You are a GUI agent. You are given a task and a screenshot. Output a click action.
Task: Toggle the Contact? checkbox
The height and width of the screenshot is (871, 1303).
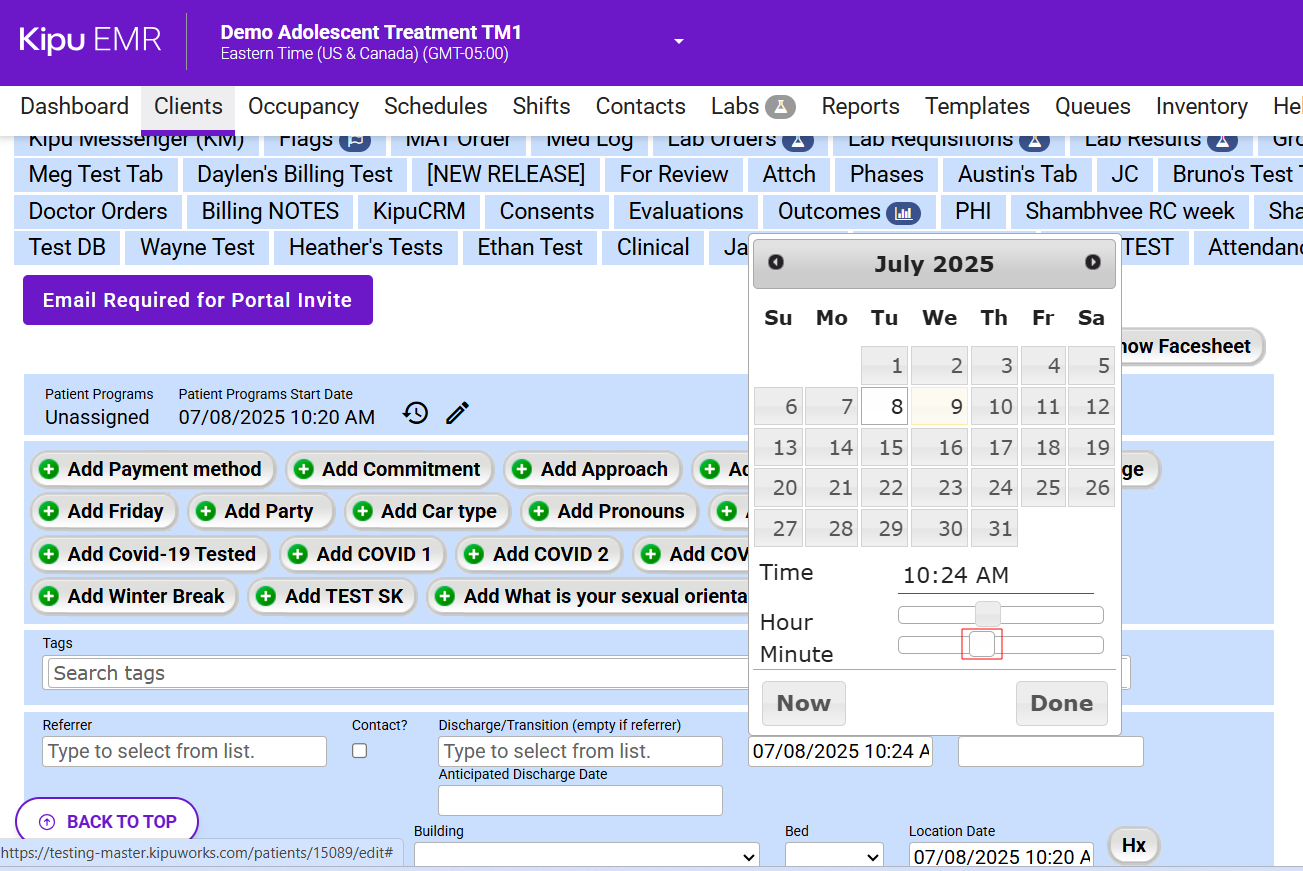pyautogui.click(x=360, y=751)
